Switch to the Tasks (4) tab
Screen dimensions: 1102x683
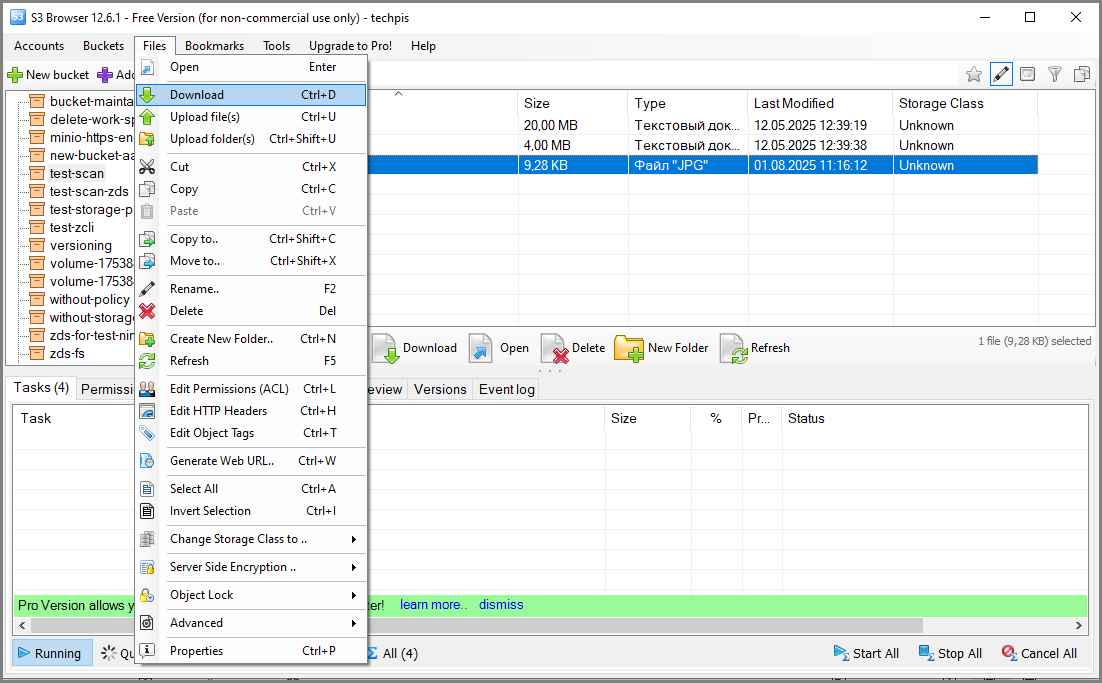coord(41,388)
